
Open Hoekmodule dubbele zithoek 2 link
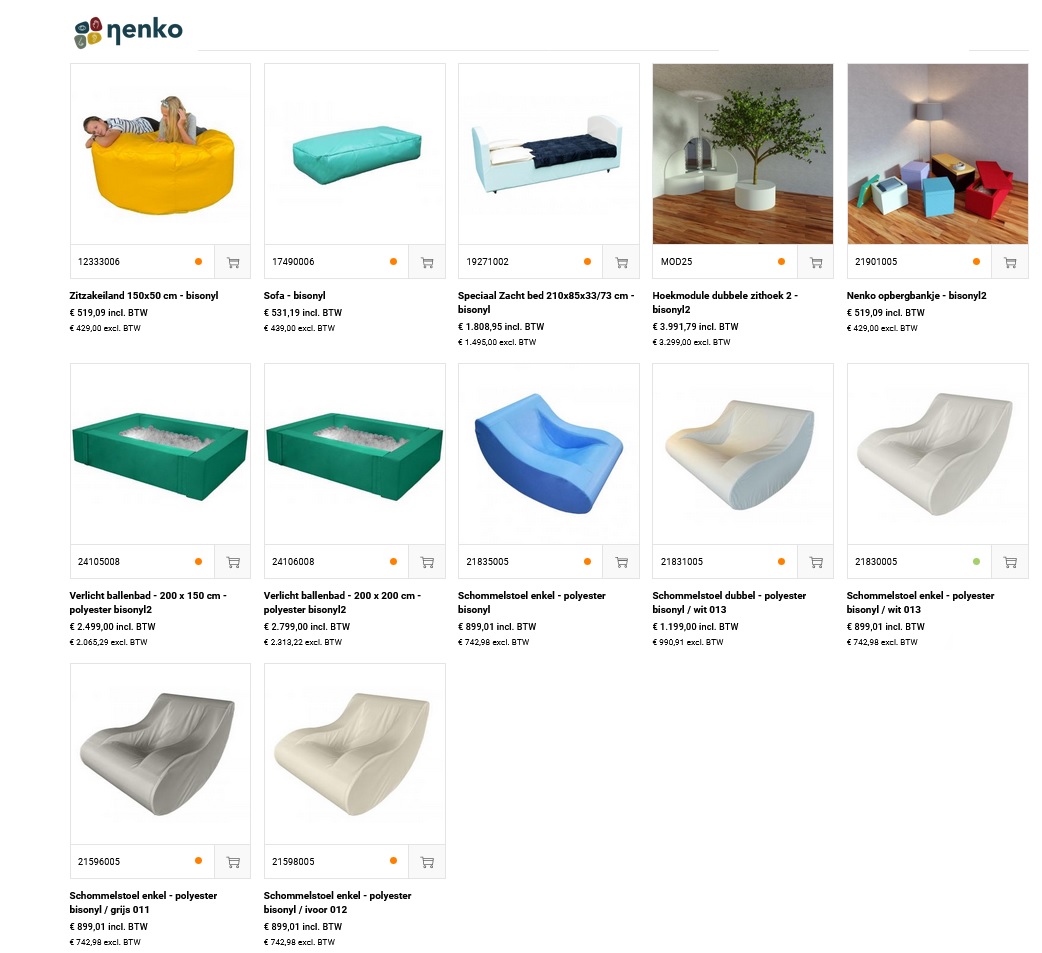pos(725,302)
